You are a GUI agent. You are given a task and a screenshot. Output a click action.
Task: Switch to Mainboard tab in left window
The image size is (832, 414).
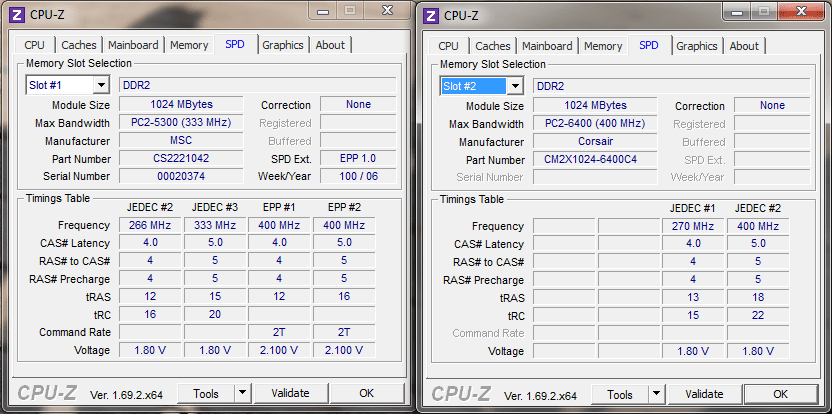click(x=133, y=45)
